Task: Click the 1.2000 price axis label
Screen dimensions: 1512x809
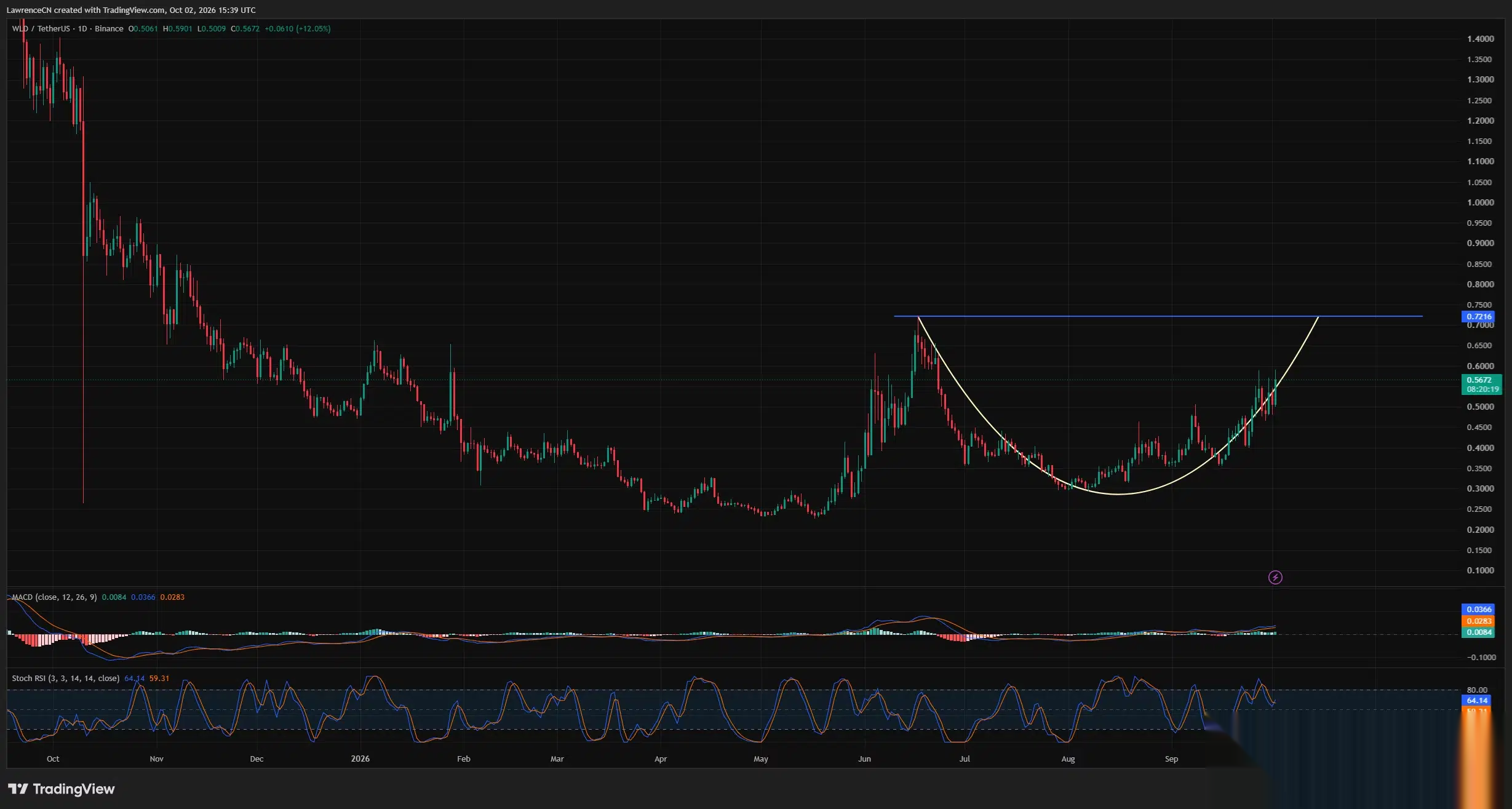Action: click(1480, 121)
